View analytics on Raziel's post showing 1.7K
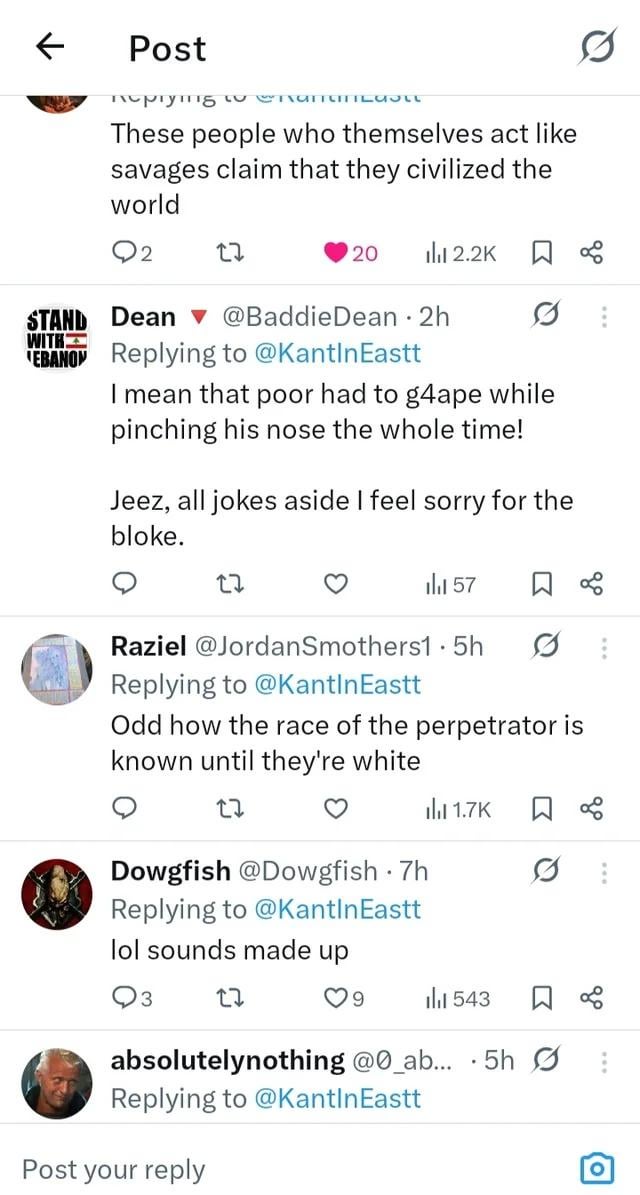 click(x=457, y=809)
